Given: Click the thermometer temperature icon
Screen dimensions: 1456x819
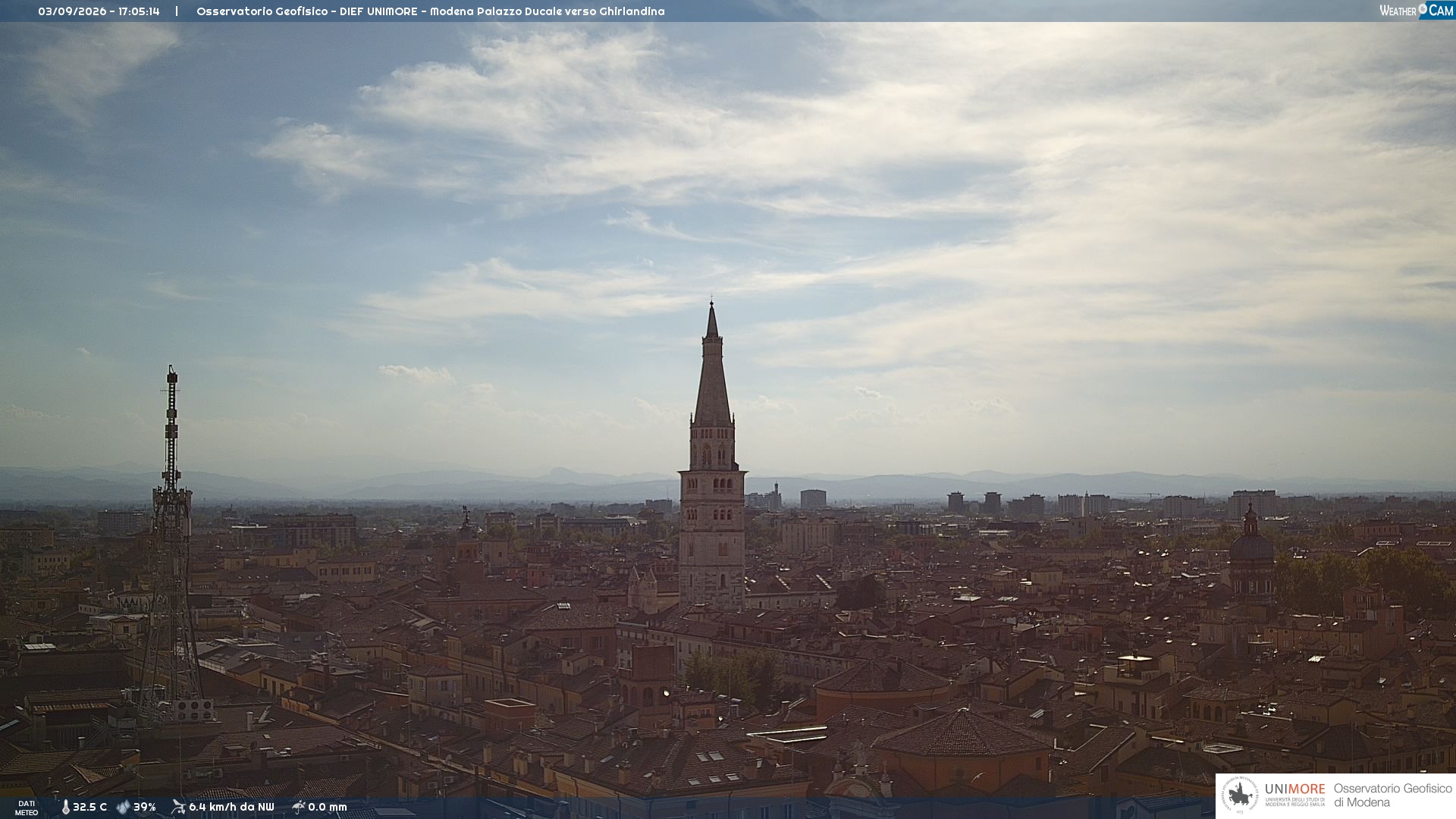Looking at the screenshot, I should (65, 808).
